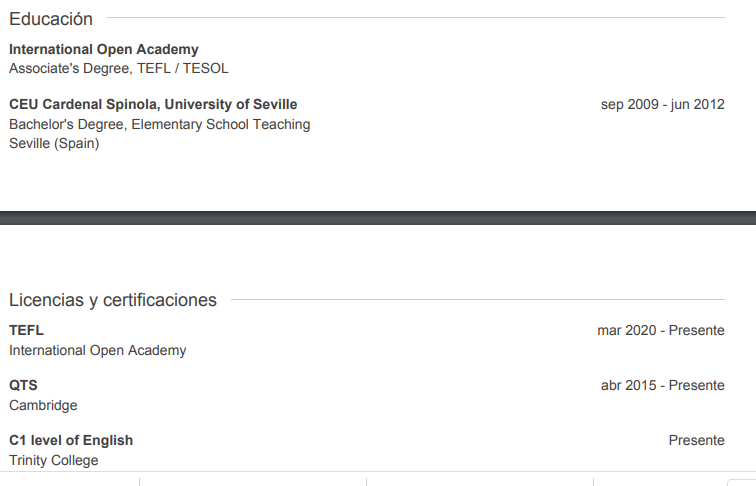Click the sep 2009 - jun 2012 date range
The height and width of the screenshot is (486, 756).
662,104
